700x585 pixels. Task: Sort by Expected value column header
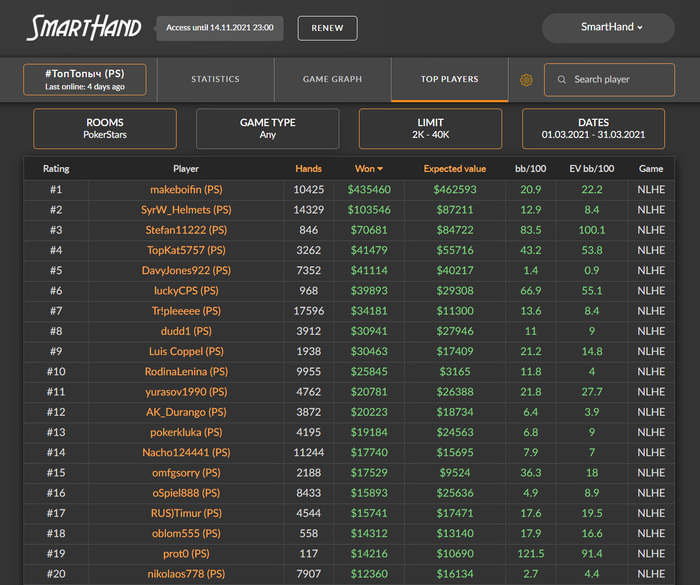pyautogui.click(x=455, y=169)
